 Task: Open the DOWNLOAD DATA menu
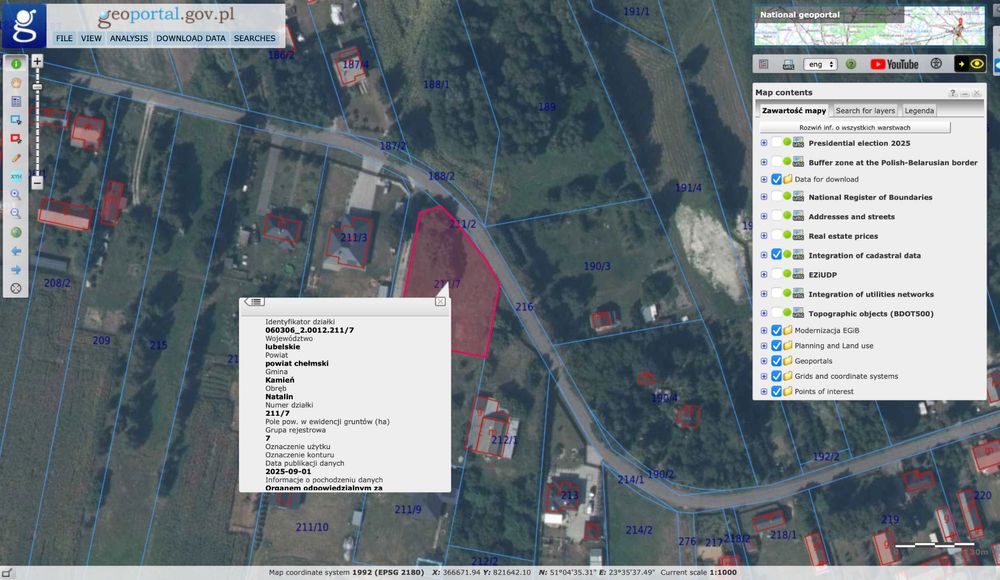[x=191, y=38]
